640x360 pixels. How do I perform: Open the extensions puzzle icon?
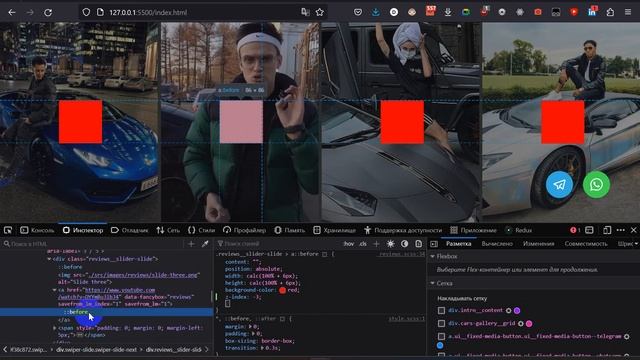click(x=610, y=12)
